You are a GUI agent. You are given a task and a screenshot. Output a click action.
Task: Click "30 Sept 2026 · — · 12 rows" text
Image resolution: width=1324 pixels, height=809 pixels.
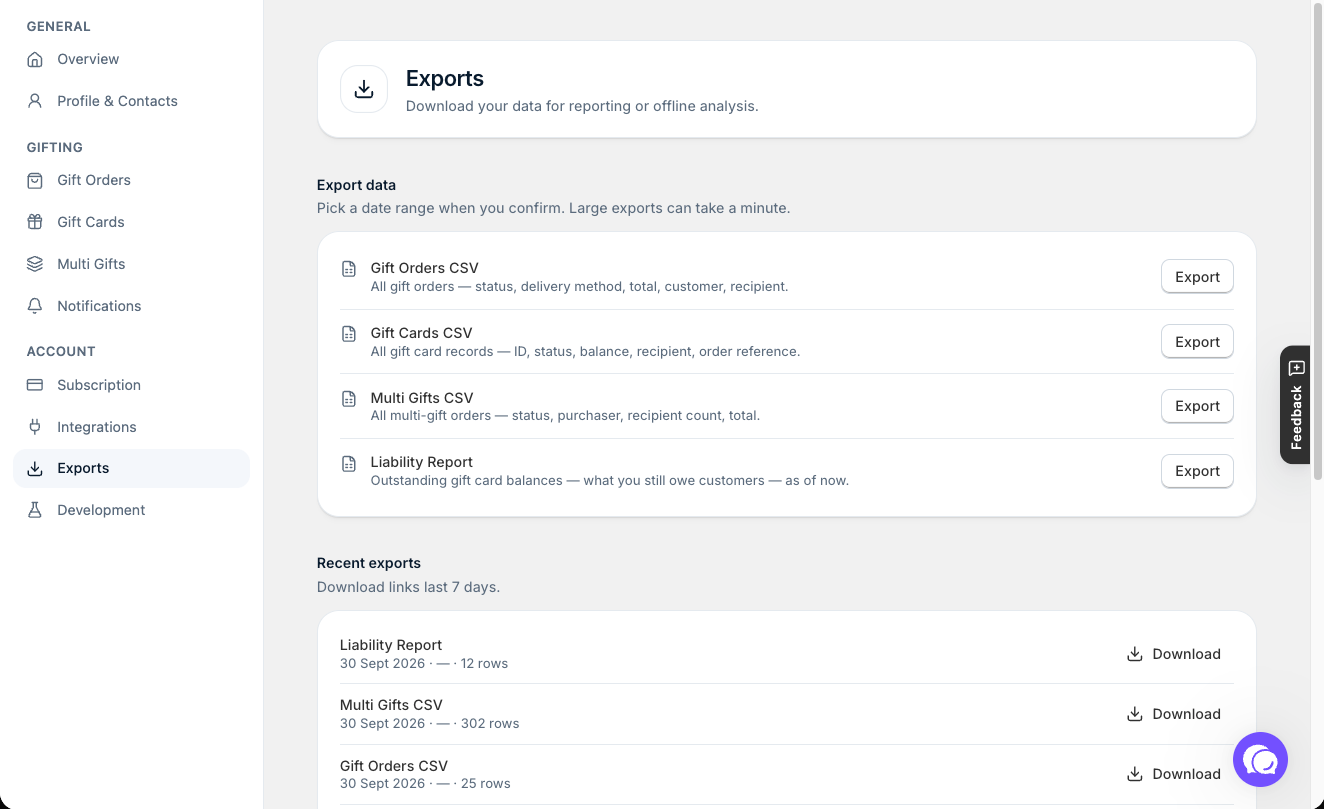tap(424, 663)
